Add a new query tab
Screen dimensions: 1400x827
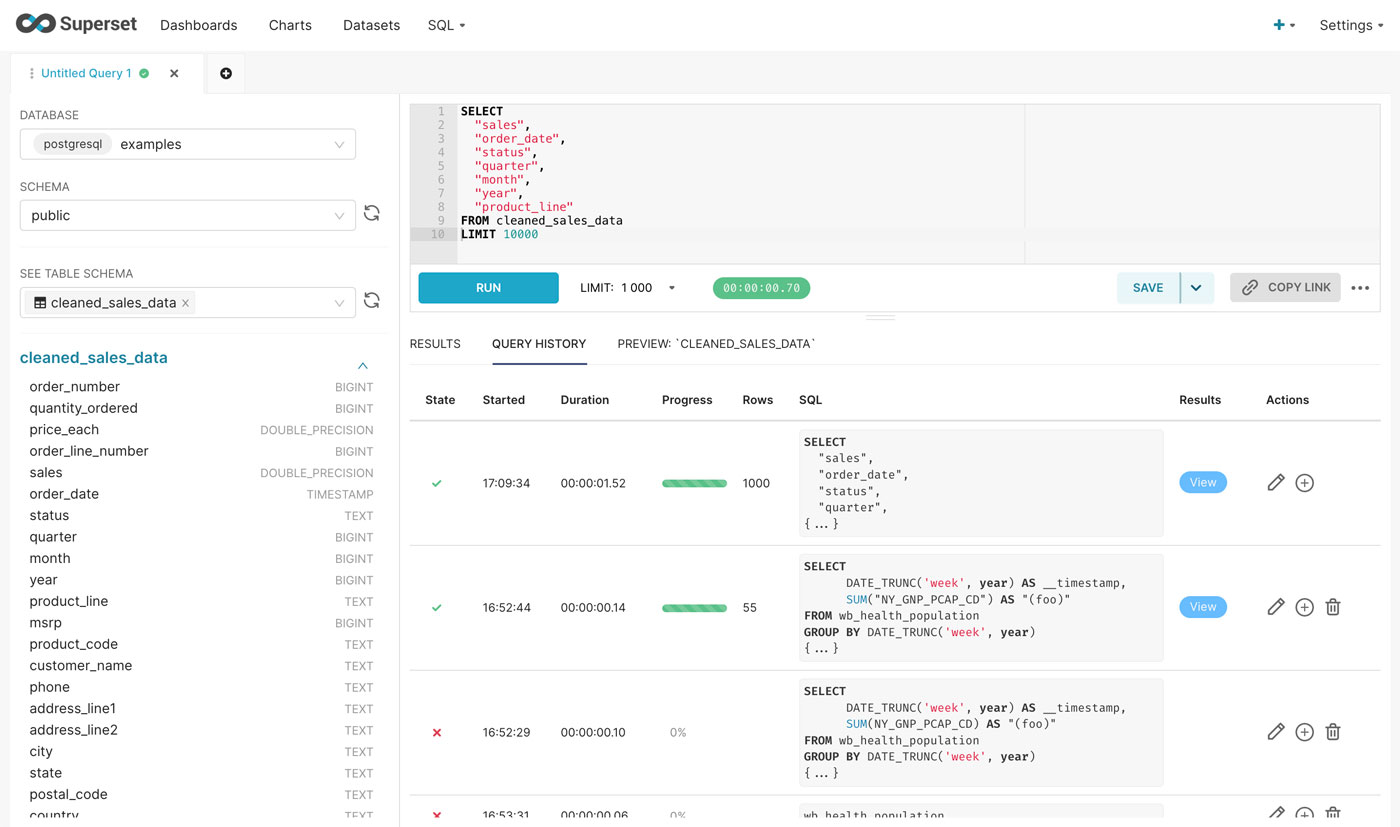point(226,73)
